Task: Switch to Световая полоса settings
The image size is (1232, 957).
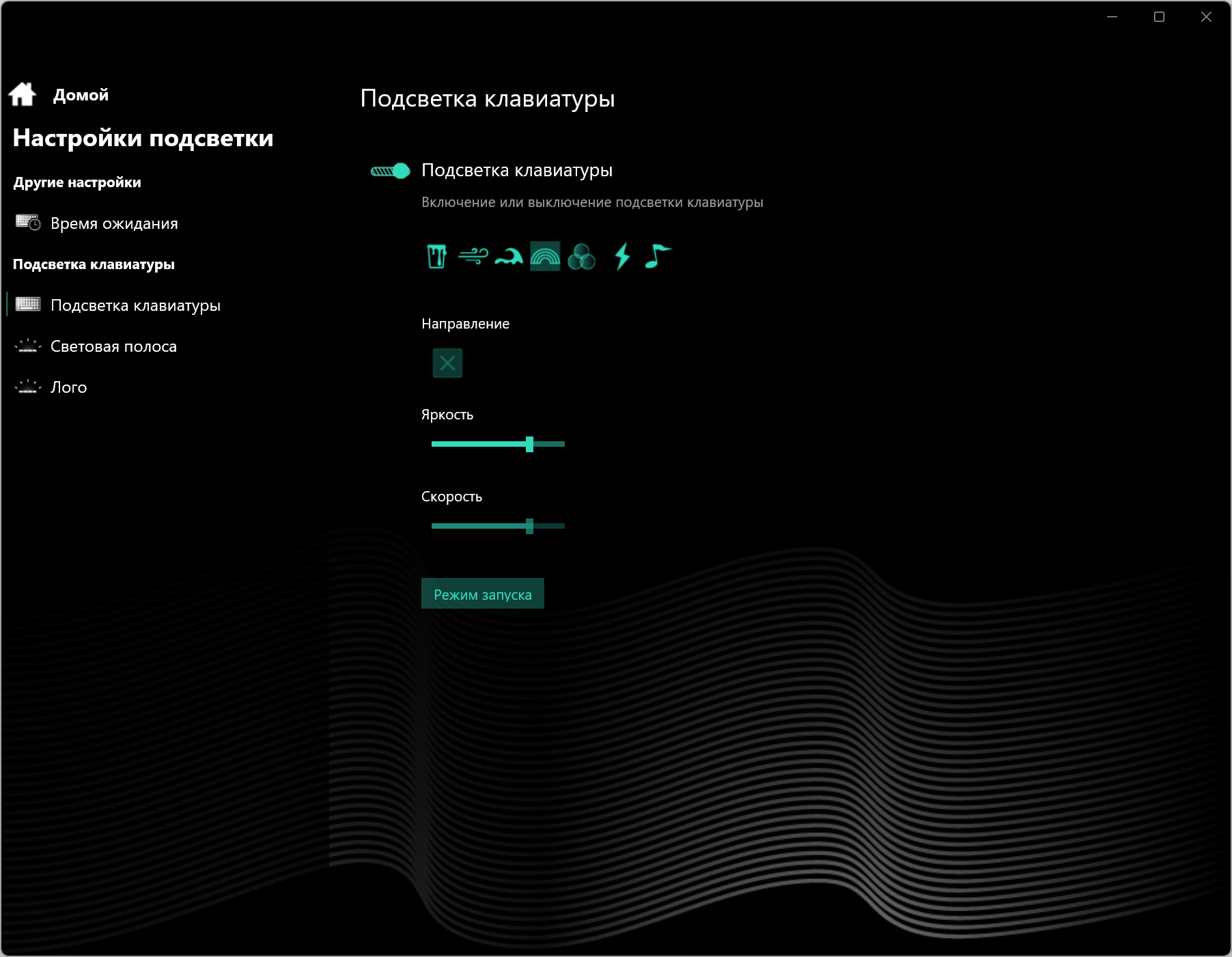Action: 96,346
